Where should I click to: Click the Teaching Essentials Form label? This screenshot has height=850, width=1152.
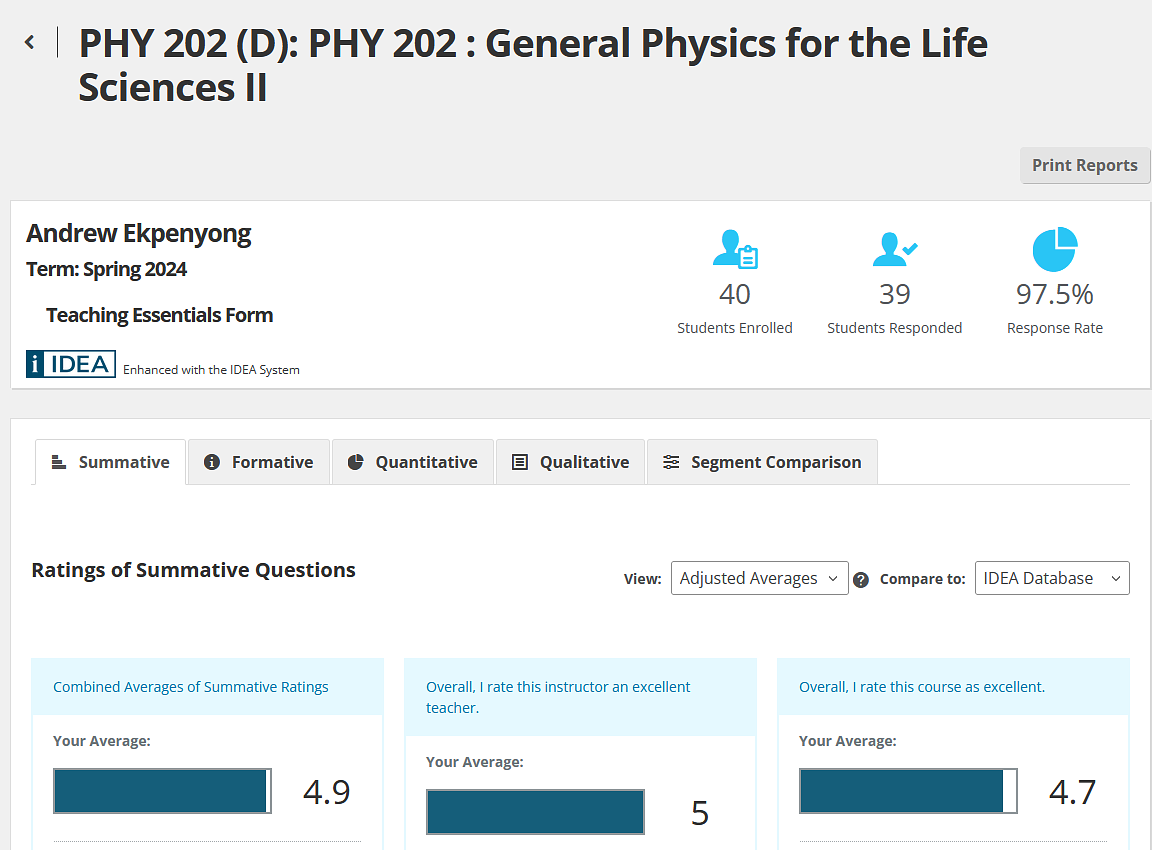159,315
